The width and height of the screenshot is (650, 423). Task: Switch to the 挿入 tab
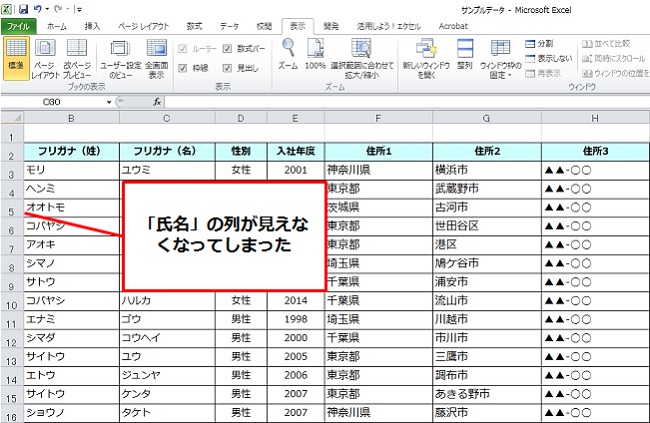pyautogui.click(x=92, y=27)
